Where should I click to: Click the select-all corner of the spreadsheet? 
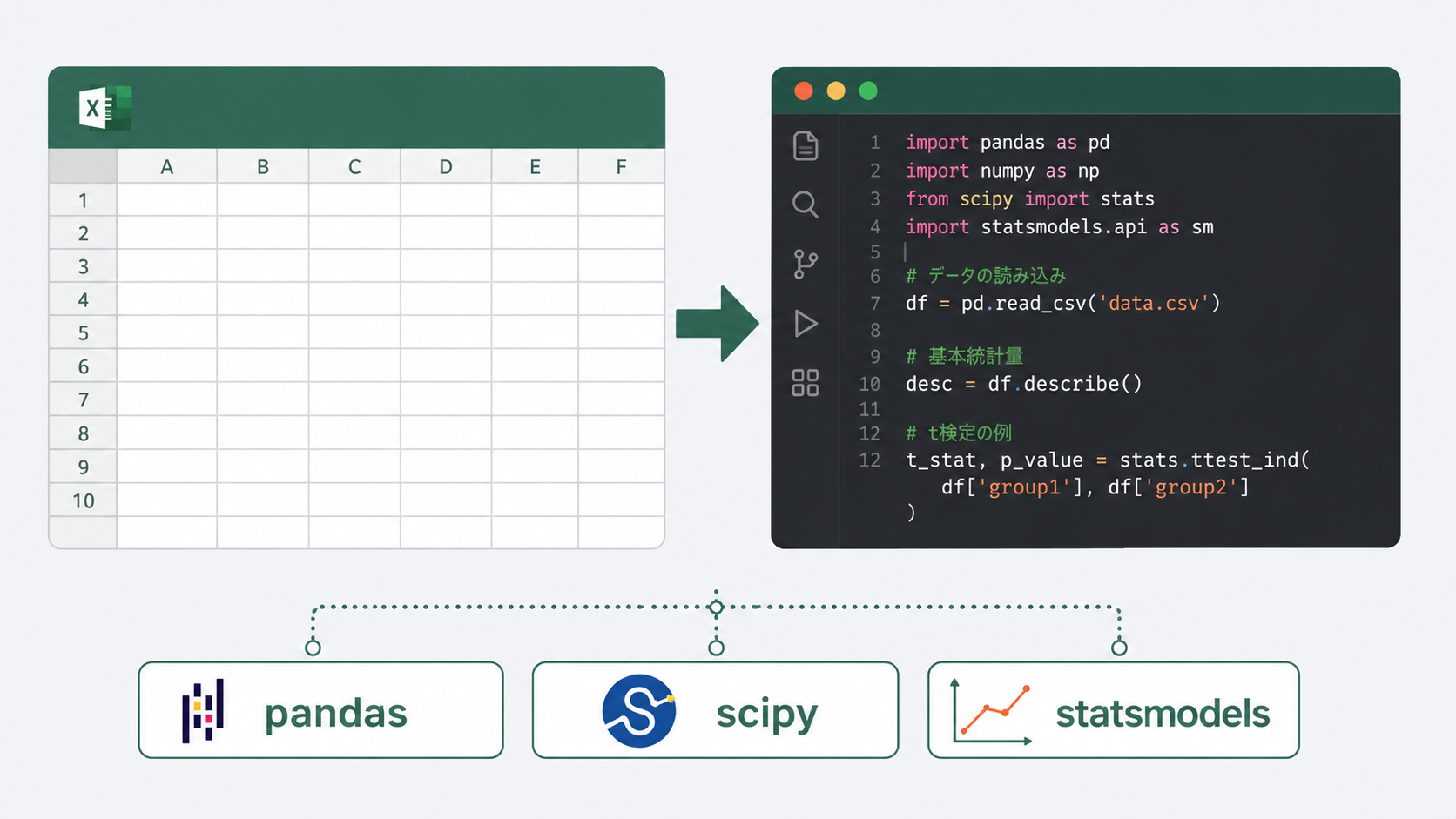coord(83,166)
